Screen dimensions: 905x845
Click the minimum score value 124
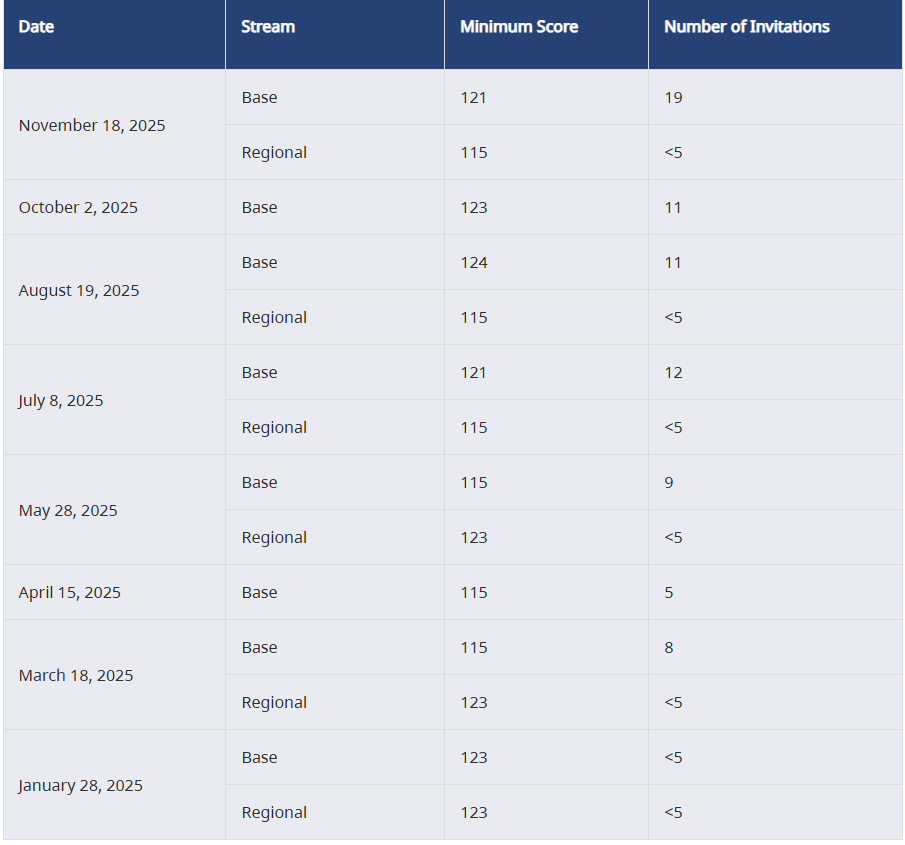474,263
